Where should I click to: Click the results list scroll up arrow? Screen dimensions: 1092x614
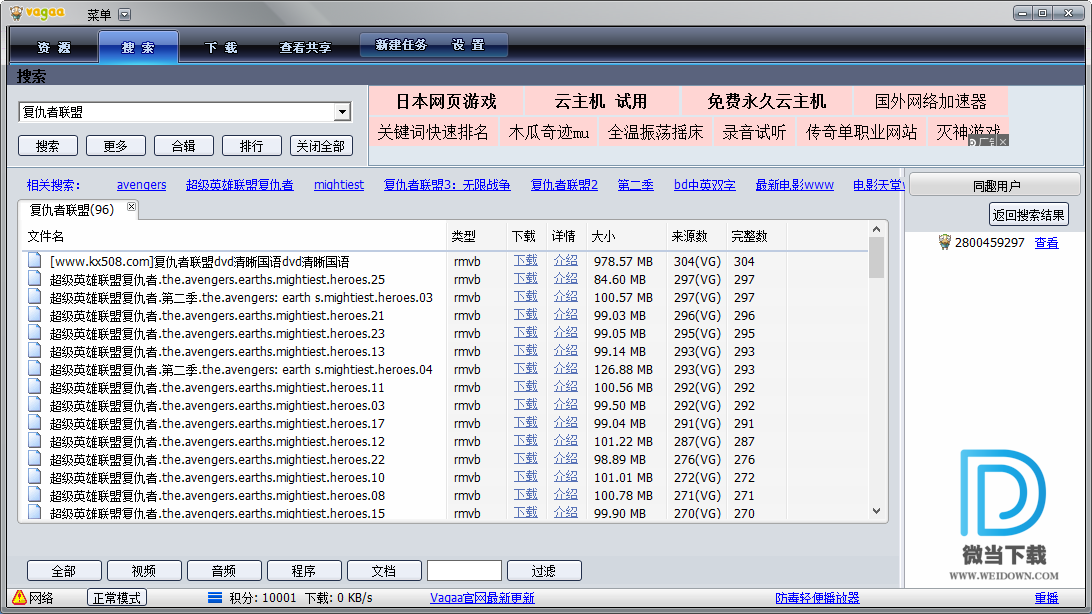point(876,229)
